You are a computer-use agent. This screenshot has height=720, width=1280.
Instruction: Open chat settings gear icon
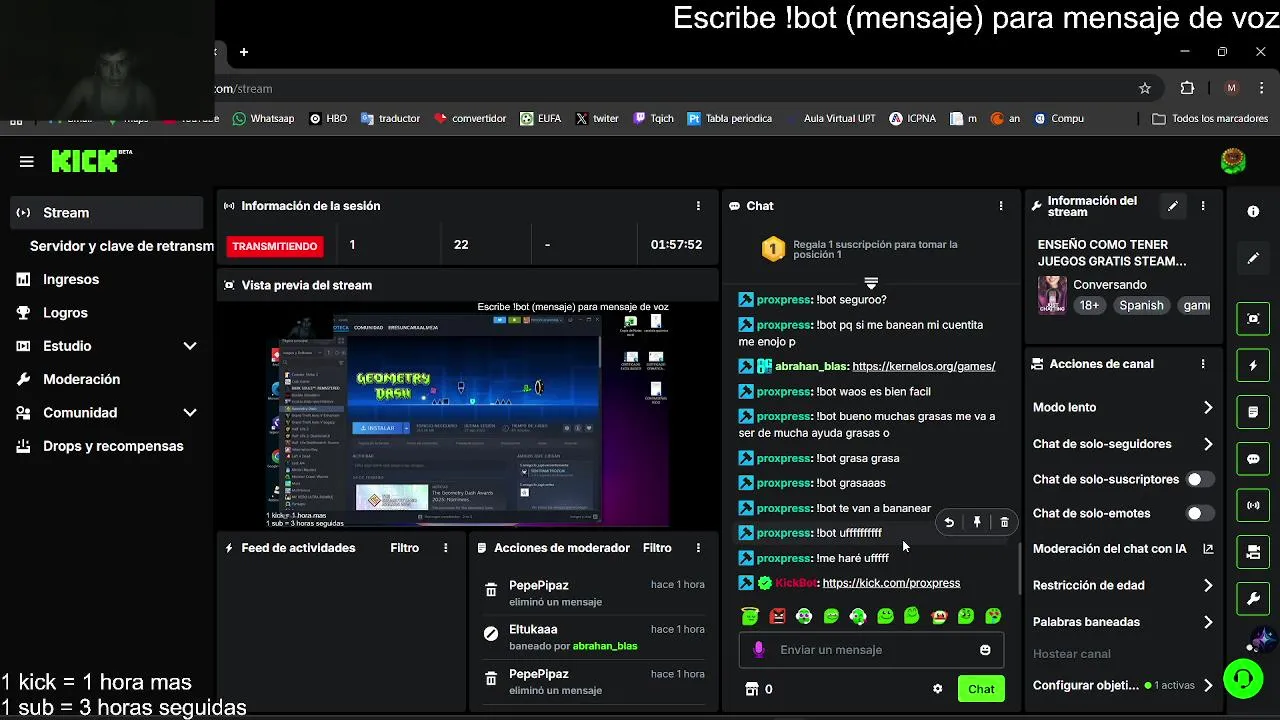[x=937, y=689]
